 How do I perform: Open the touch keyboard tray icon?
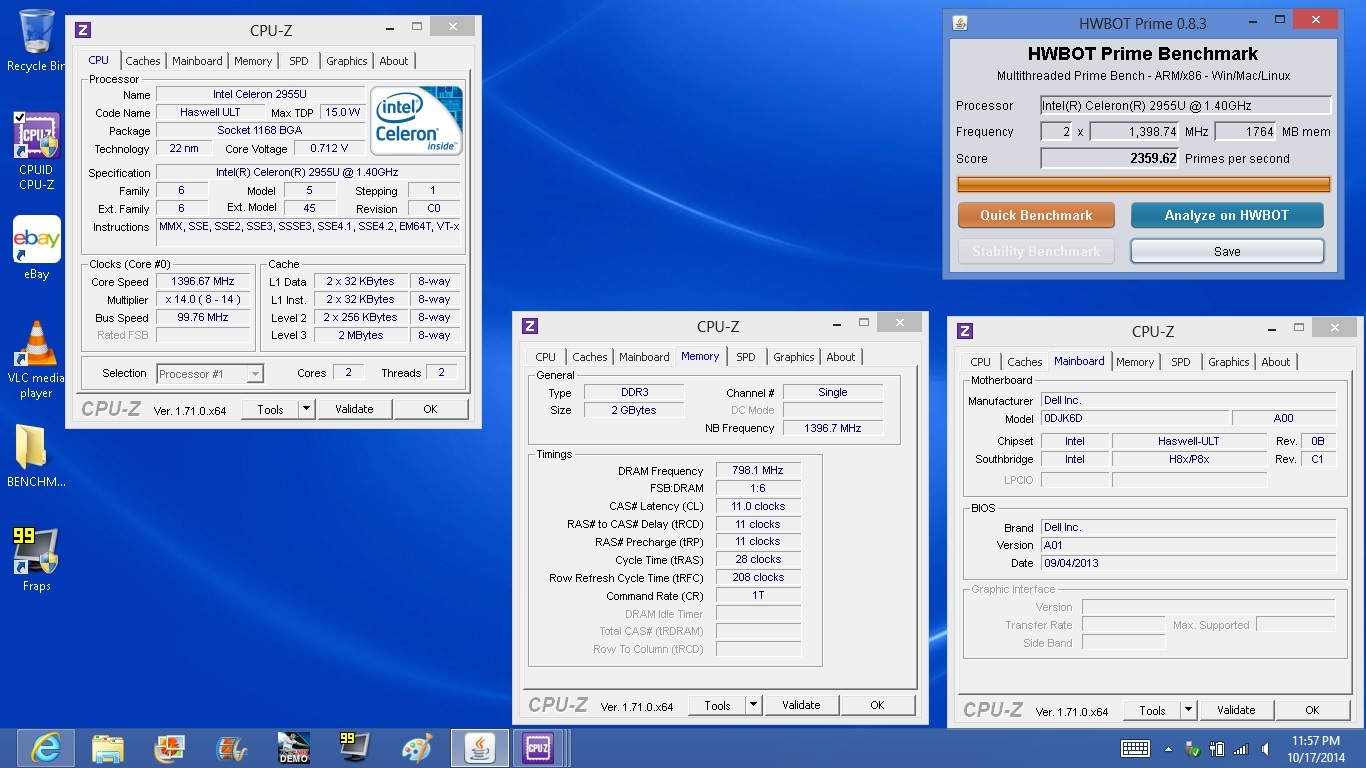(x=1135, y=748)
